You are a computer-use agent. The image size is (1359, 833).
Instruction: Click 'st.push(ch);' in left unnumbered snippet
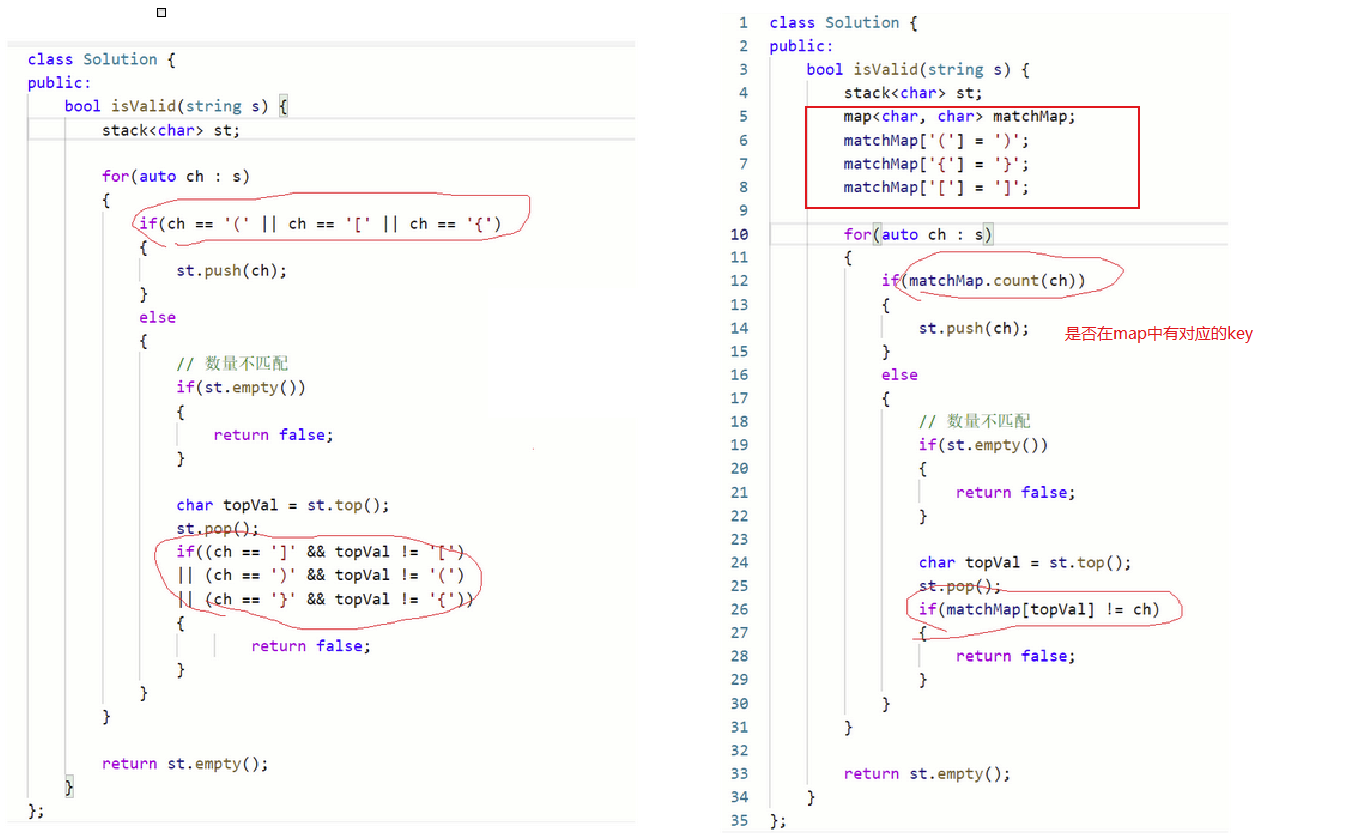(232, 270)
